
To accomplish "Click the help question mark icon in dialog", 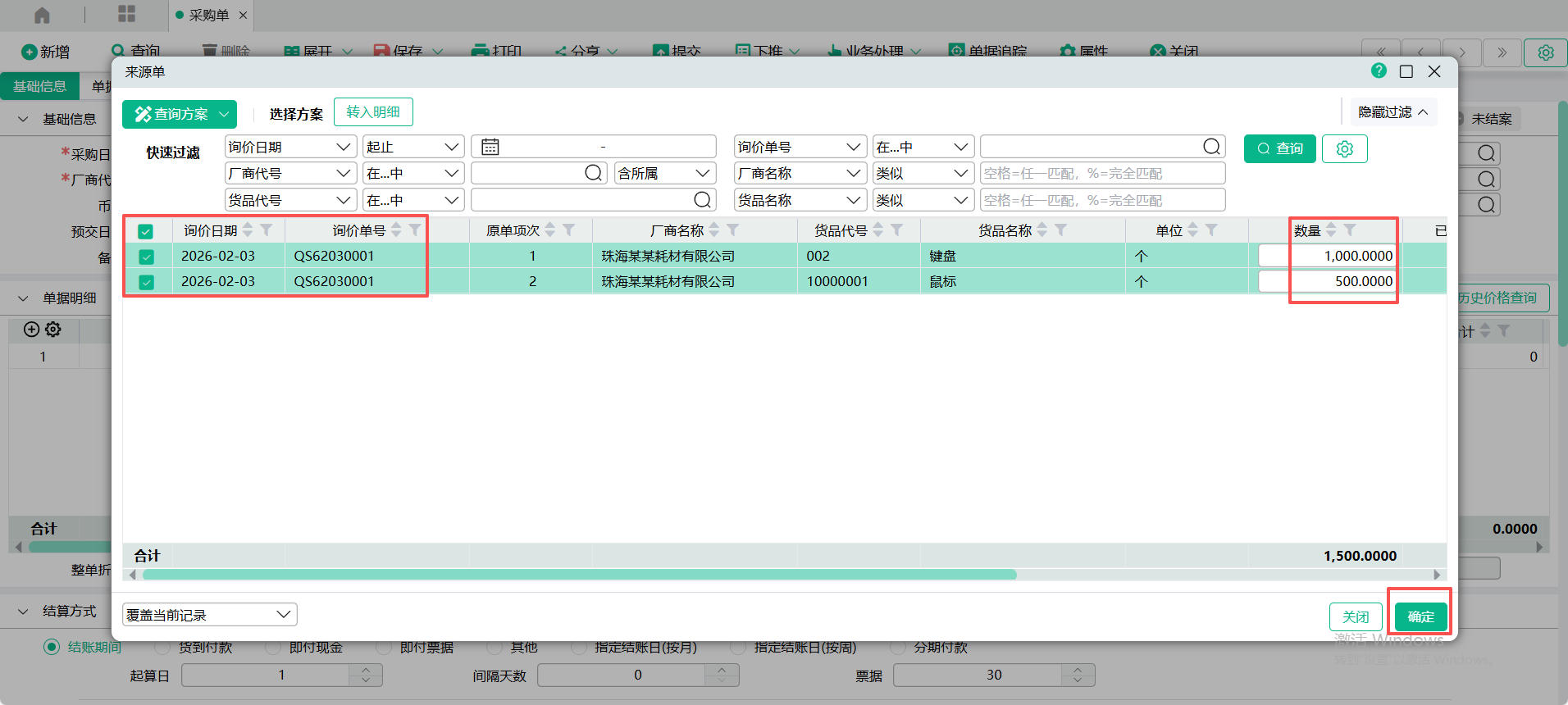I will (x=1379, y=71).
